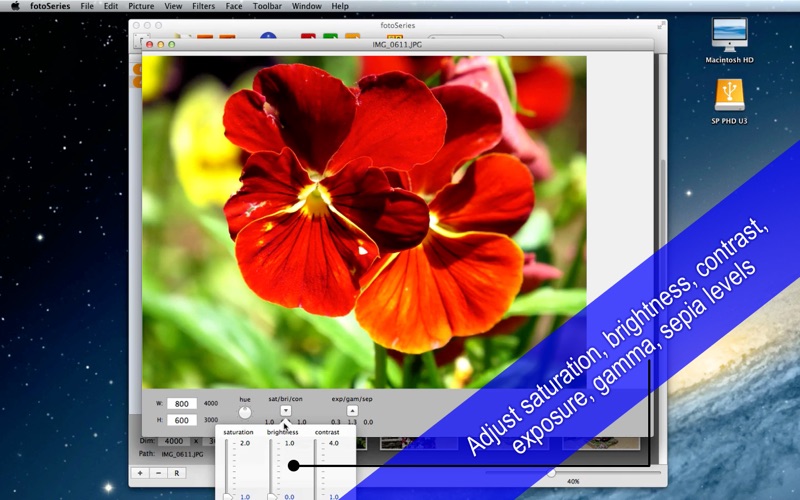The height and width of the screenshot is (500, 800).
Task: Click the Dim field showing 4000
Action: coord(173,441)
